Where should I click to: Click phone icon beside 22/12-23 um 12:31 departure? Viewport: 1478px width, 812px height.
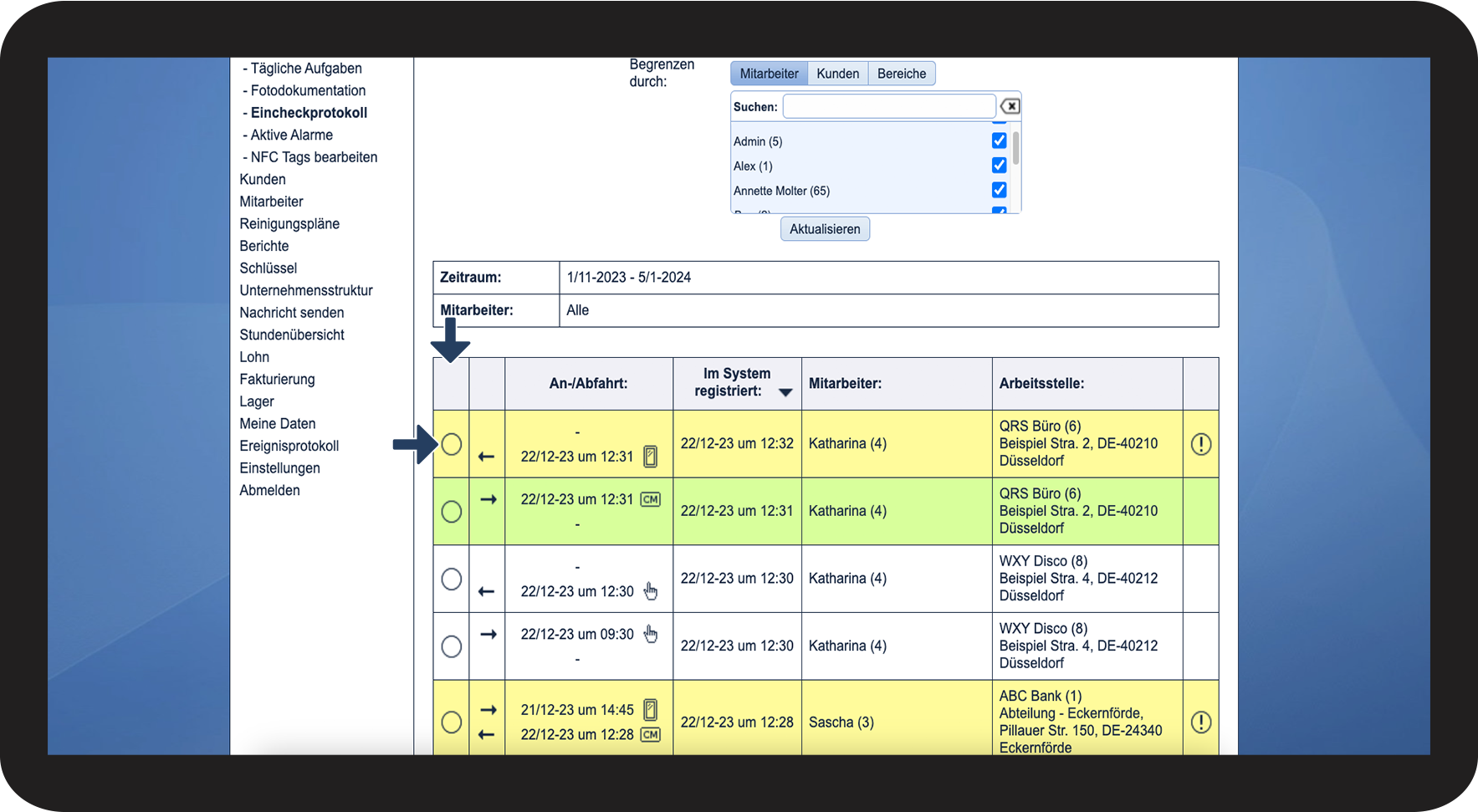click(x=650, y=457)
